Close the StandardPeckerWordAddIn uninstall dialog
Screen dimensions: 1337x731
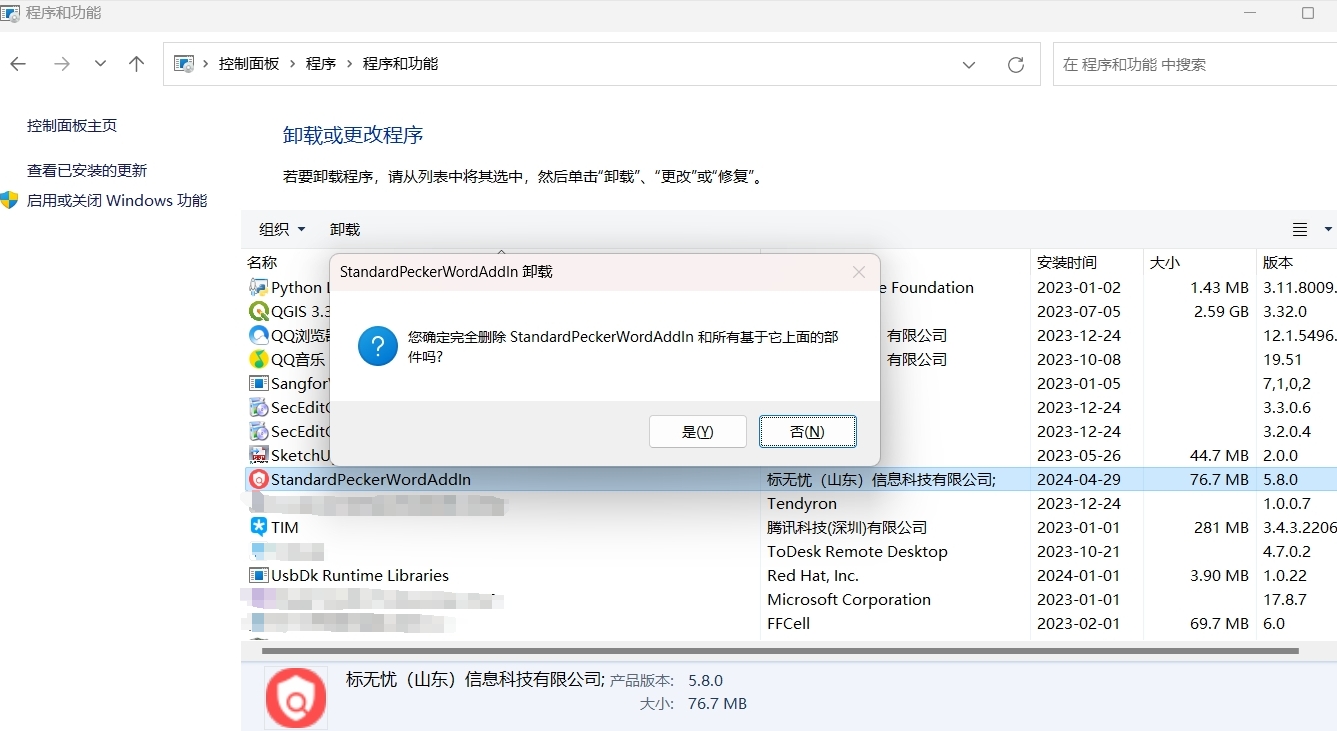[858, 272]
